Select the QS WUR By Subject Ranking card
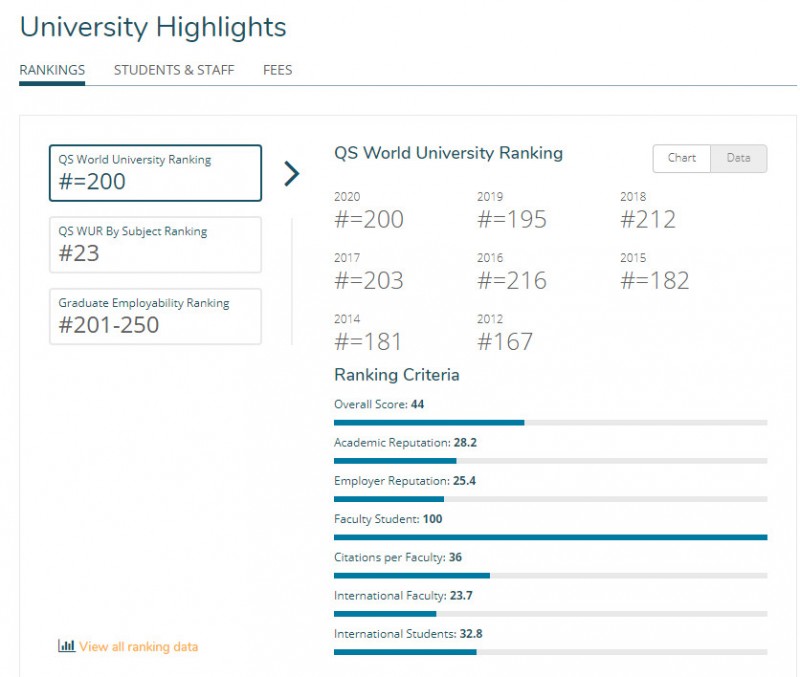This screenshot has height=677, width=800. click(156, 245)
